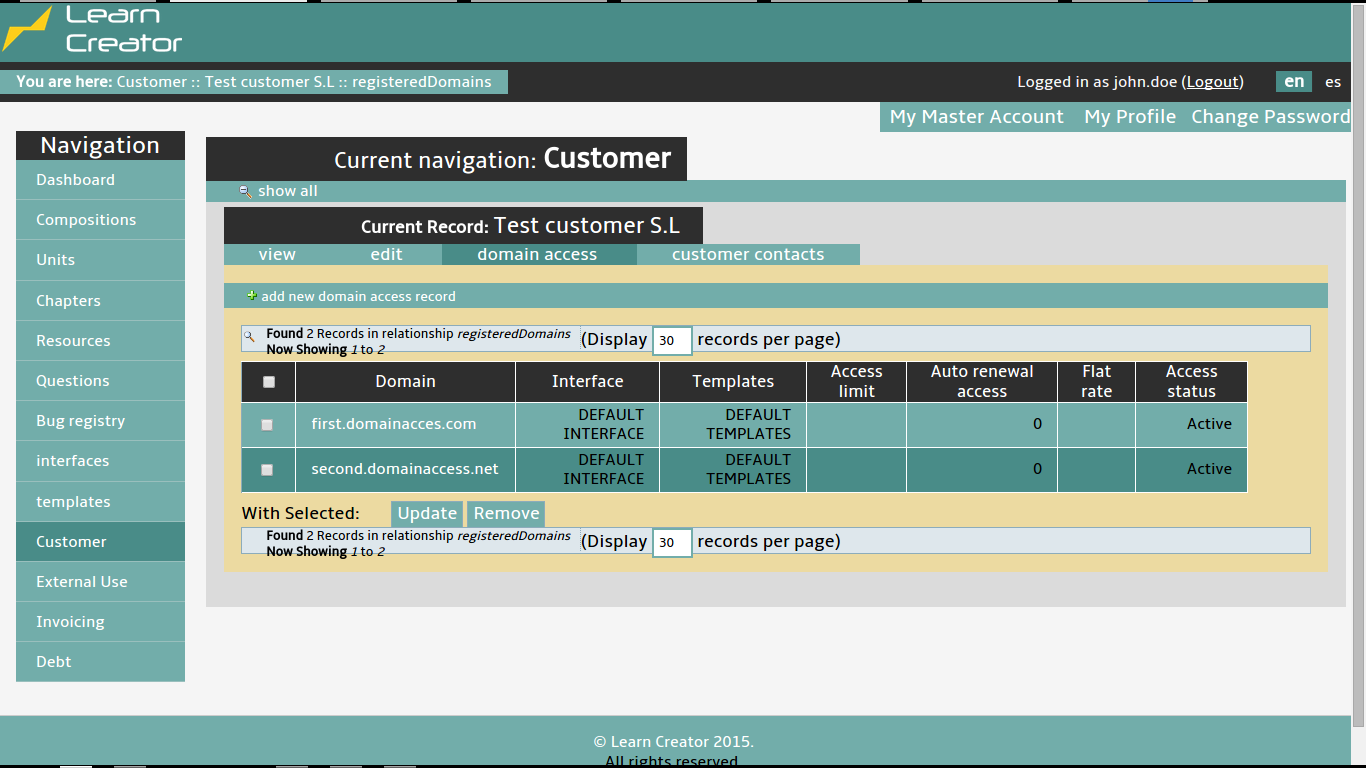The image size is (1366, 768).
Task: Open Bug registry from the navigation
Action: [x=80, y=421]
